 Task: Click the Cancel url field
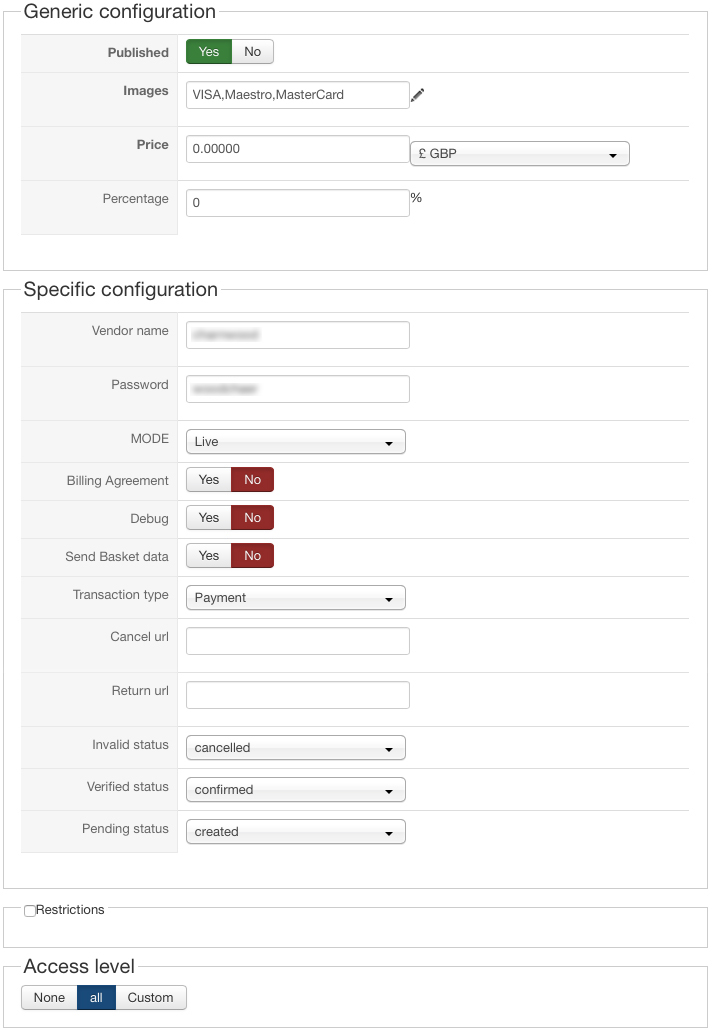297,641
